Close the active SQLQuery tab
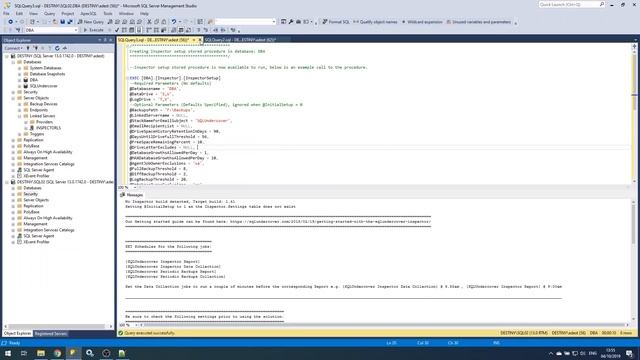This screenshot has height=360, width=640. tap(200, 40)
